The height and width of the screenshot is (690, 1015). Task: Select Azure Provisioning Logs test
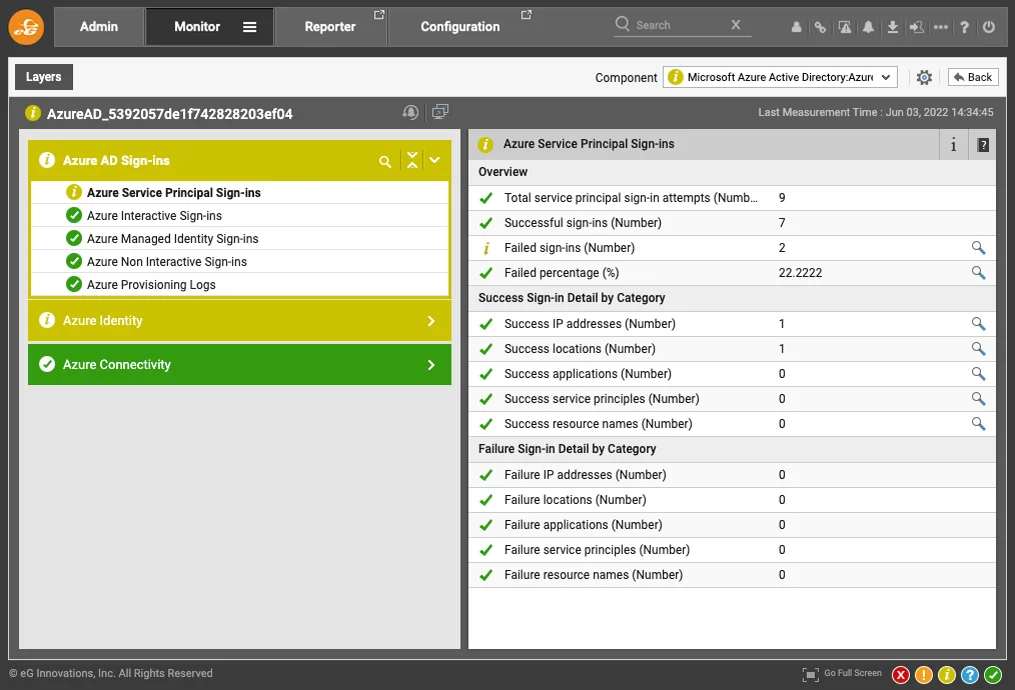(240, 285)
